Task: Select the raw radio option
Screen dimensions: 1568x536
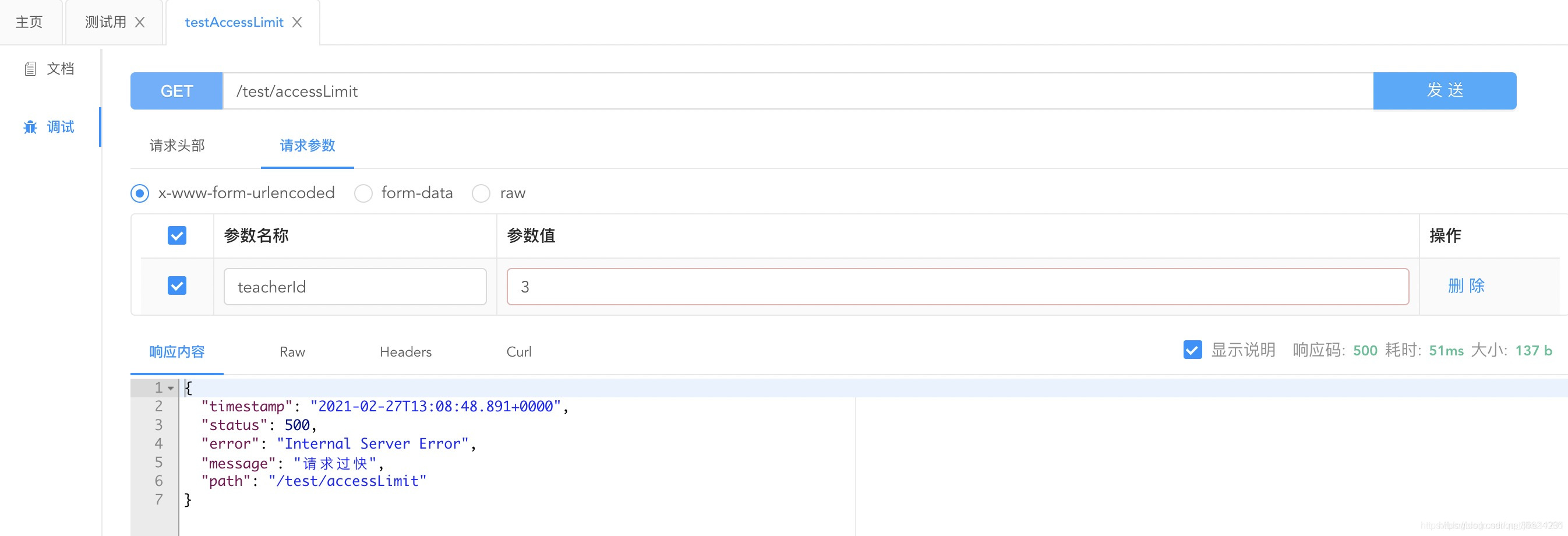Action: (481, 193)
